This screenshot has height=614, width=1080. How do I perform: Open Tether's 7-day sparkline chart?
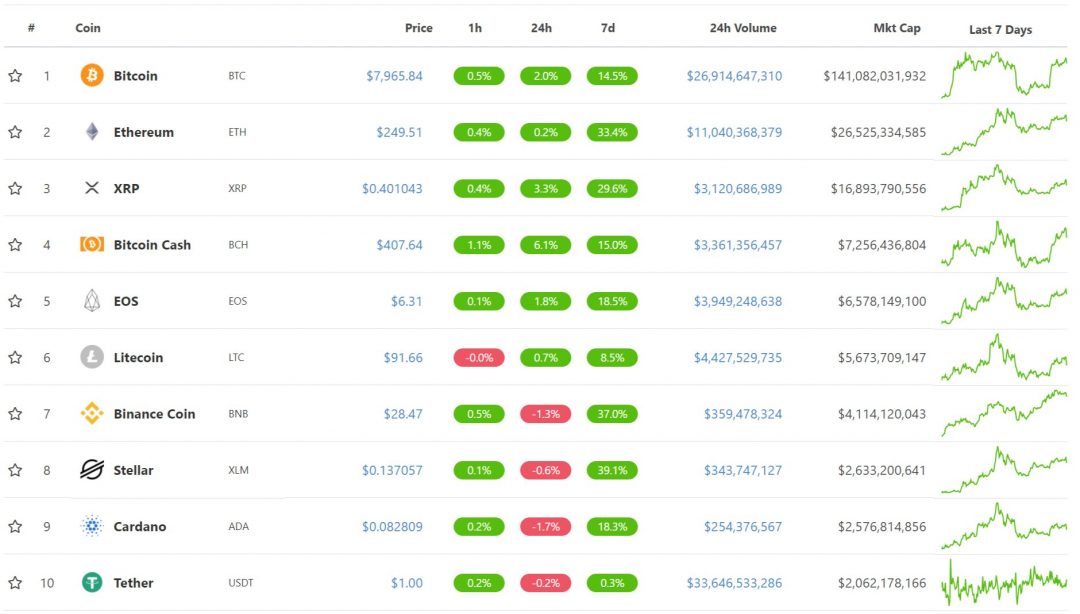(1004, 582)
